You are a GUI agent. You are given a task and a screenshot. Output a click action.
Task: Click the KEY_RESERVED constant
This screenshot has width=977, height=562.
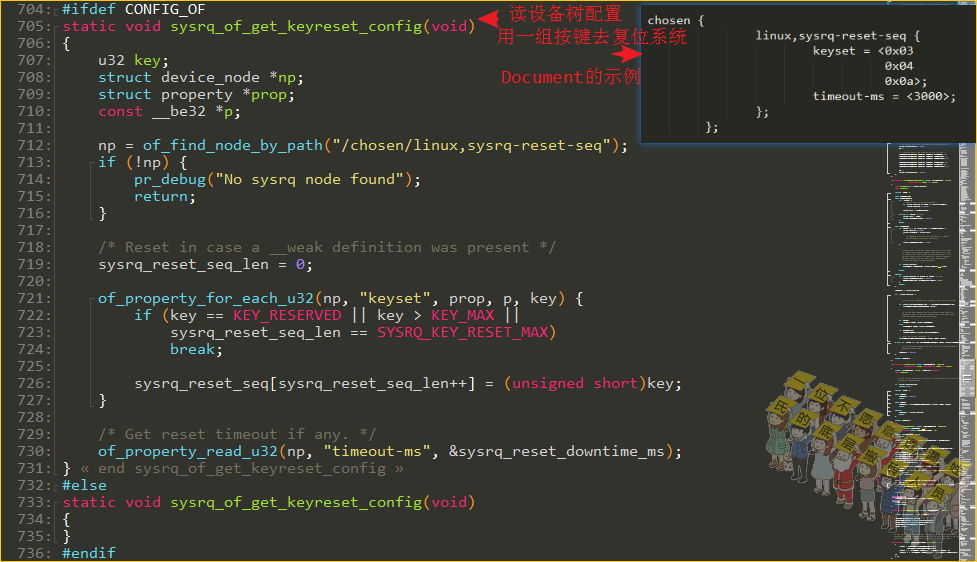[x=287, y=315]
